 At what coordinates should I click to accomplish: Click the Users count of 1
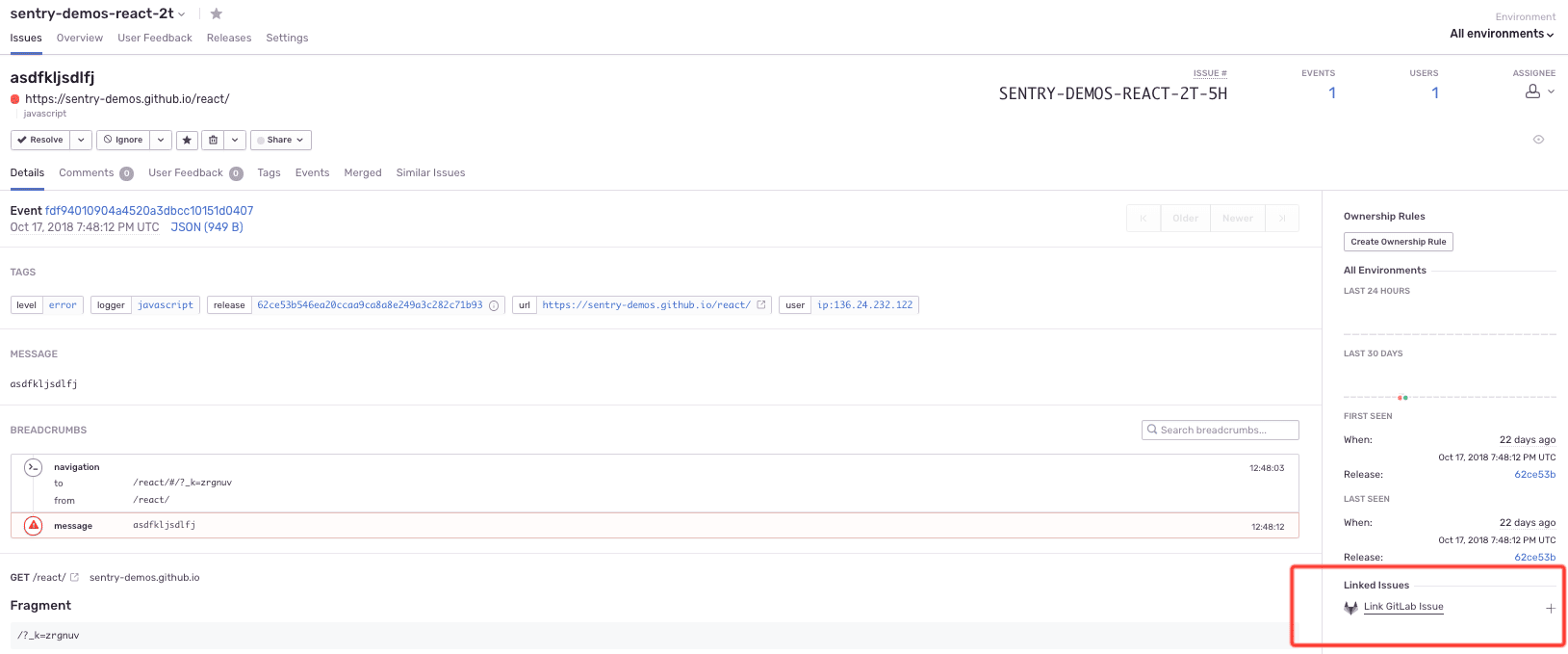[x=1435, y=93]
